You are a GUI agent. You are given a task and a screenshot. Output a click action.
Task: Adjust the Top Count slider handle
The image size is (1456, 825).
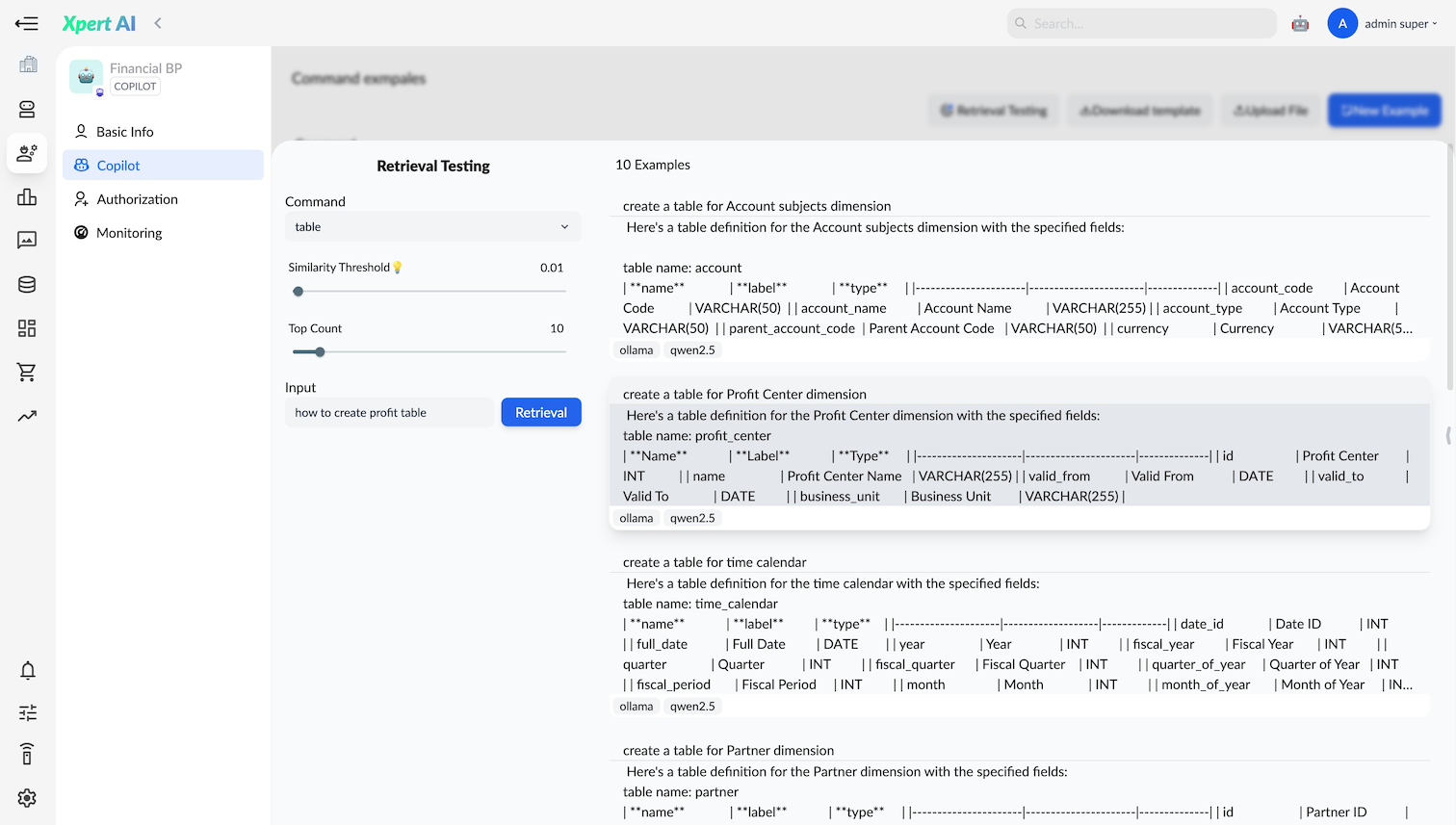click(320, 351)
